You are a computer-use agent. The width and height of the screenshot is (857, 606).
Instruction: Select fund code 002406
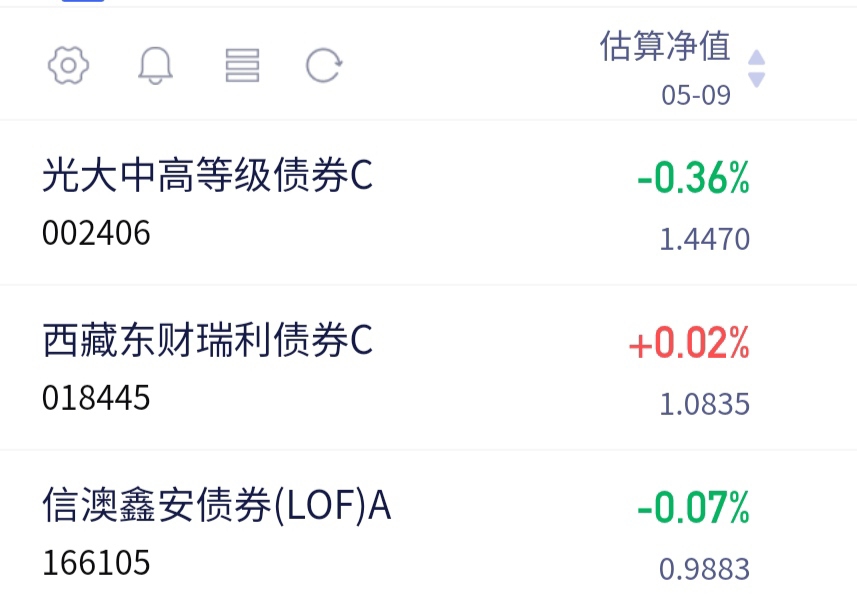point(96,233)
